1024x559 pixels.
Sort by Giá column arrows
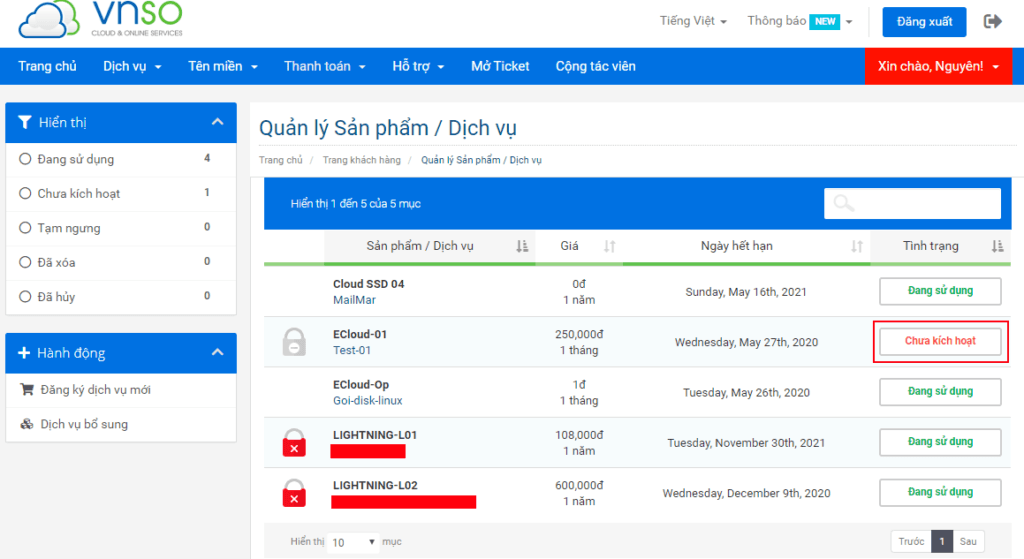pyautogui.click(x=609, y=246)
